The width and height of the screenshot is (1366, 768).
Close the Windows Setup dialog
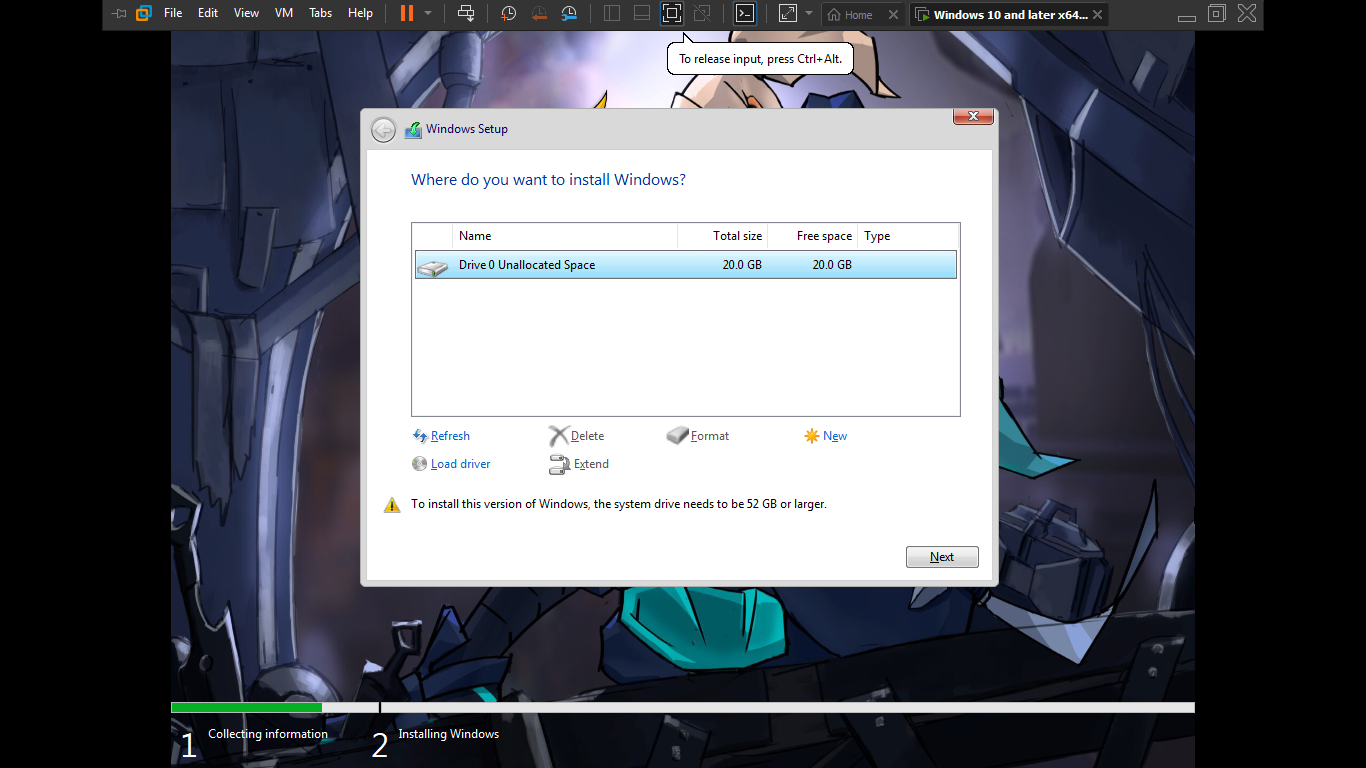[973, 117]
